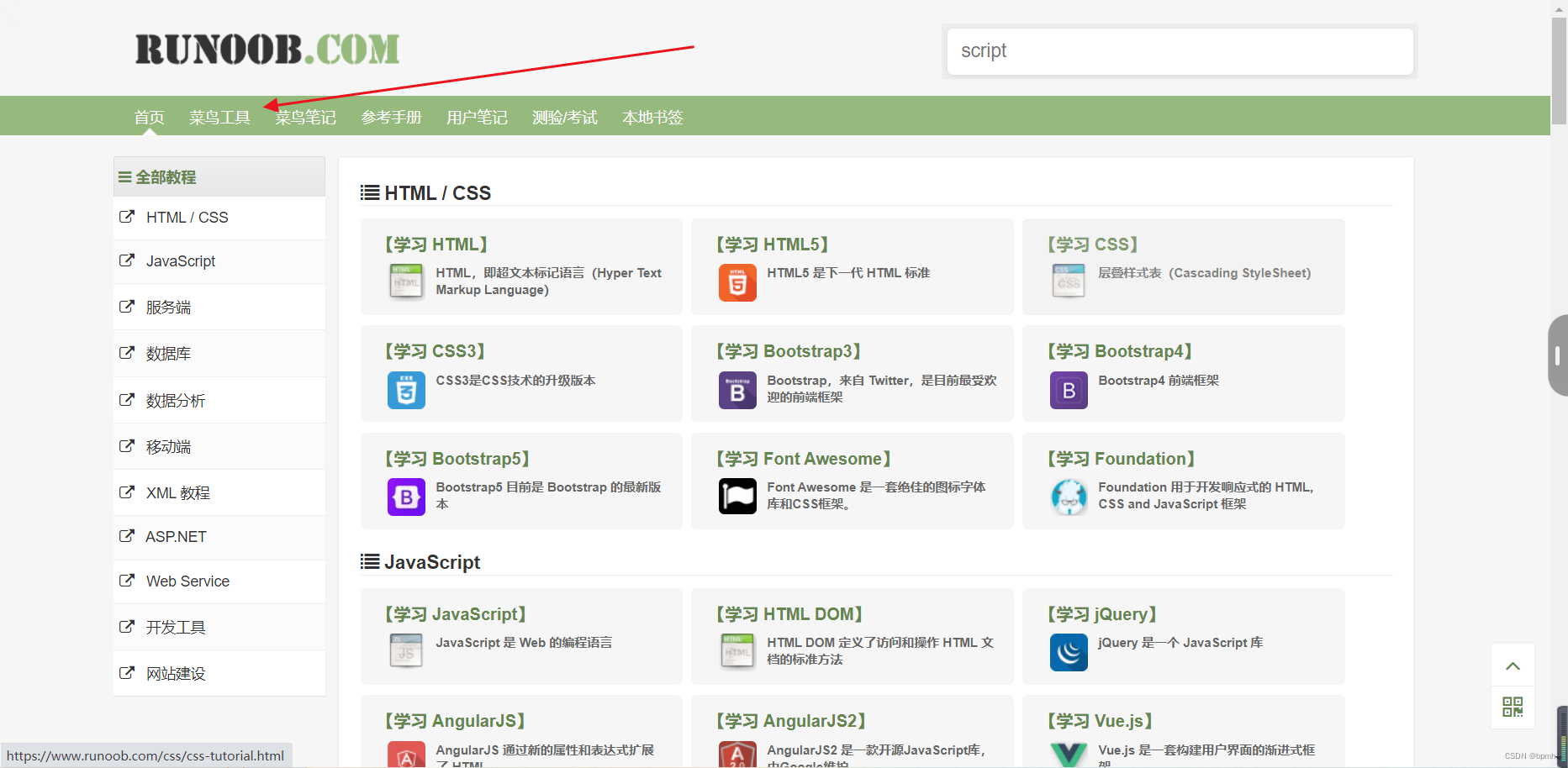Open the 【学习 AngularJS】 tutorial link

coord(455,721)
